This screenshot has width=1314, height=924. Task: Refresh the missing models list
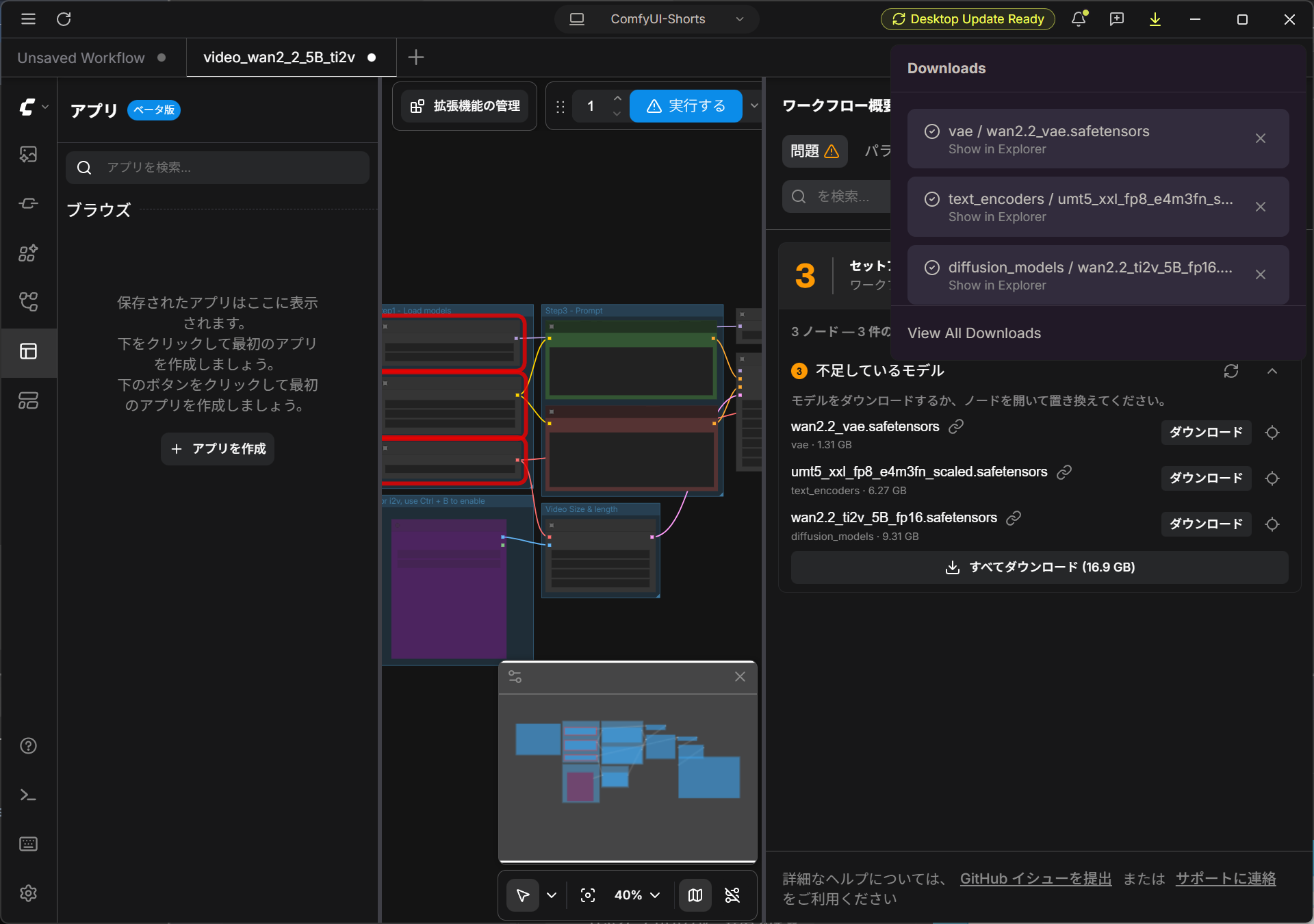[x=1231, y=371]
